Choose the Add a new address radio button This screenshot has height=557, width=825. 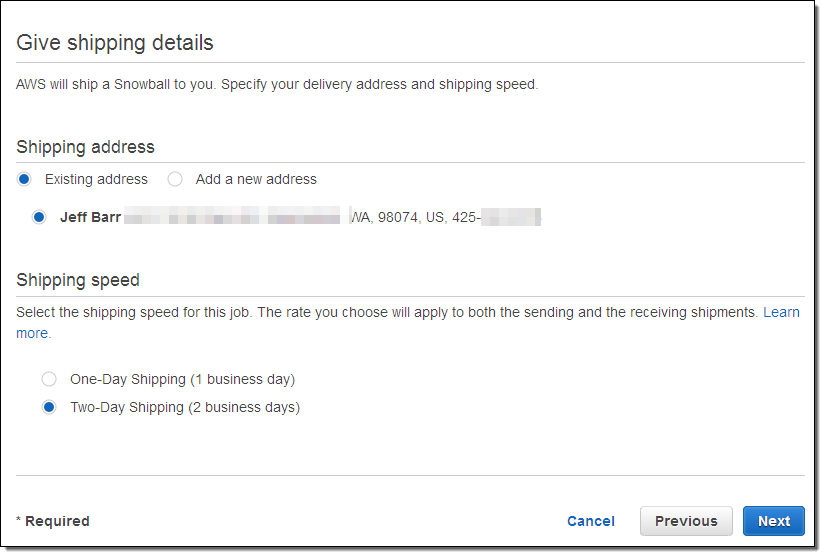tap(175, 179)
